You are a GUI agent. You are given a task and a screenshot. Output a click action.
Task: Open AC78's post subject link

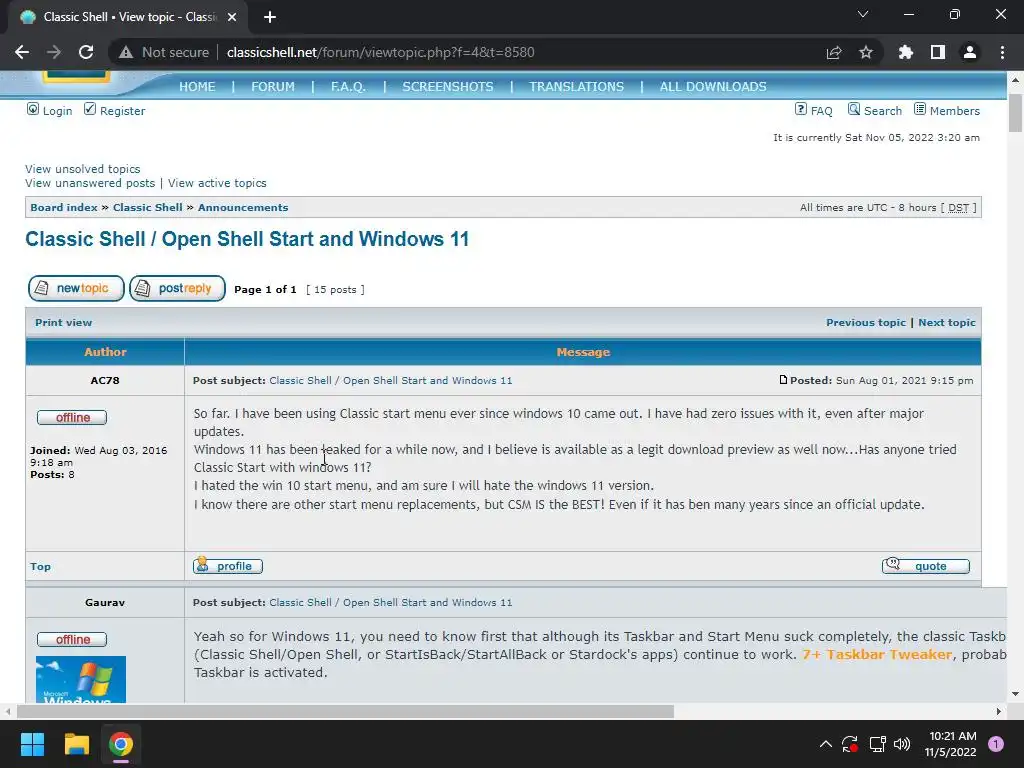[391, 380]
